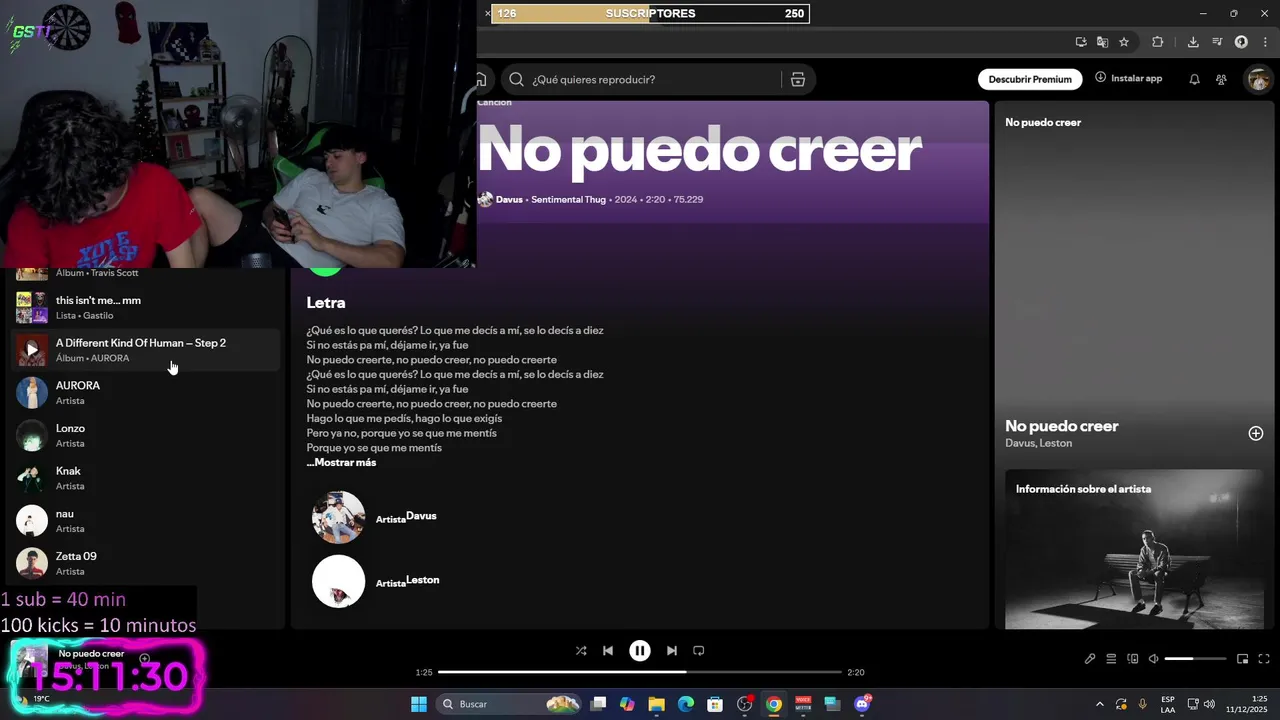Screen dimensions: 1280x720
Task: Open Microsoft Store from the taskbar
Action: tap(715, 704)
